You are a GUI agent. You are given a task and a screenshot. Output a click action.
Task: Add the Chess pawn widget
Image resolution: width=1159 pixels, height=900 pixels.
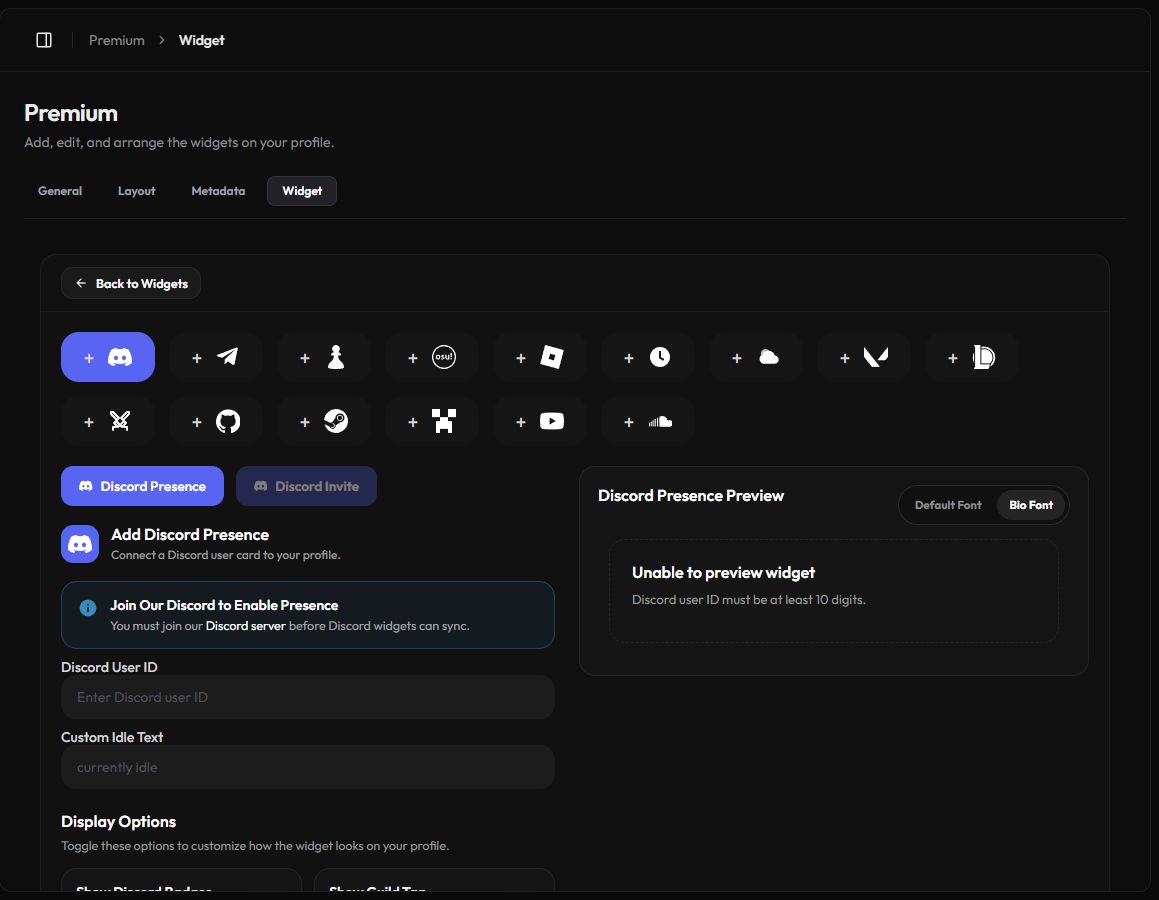[x=324, y=357]
